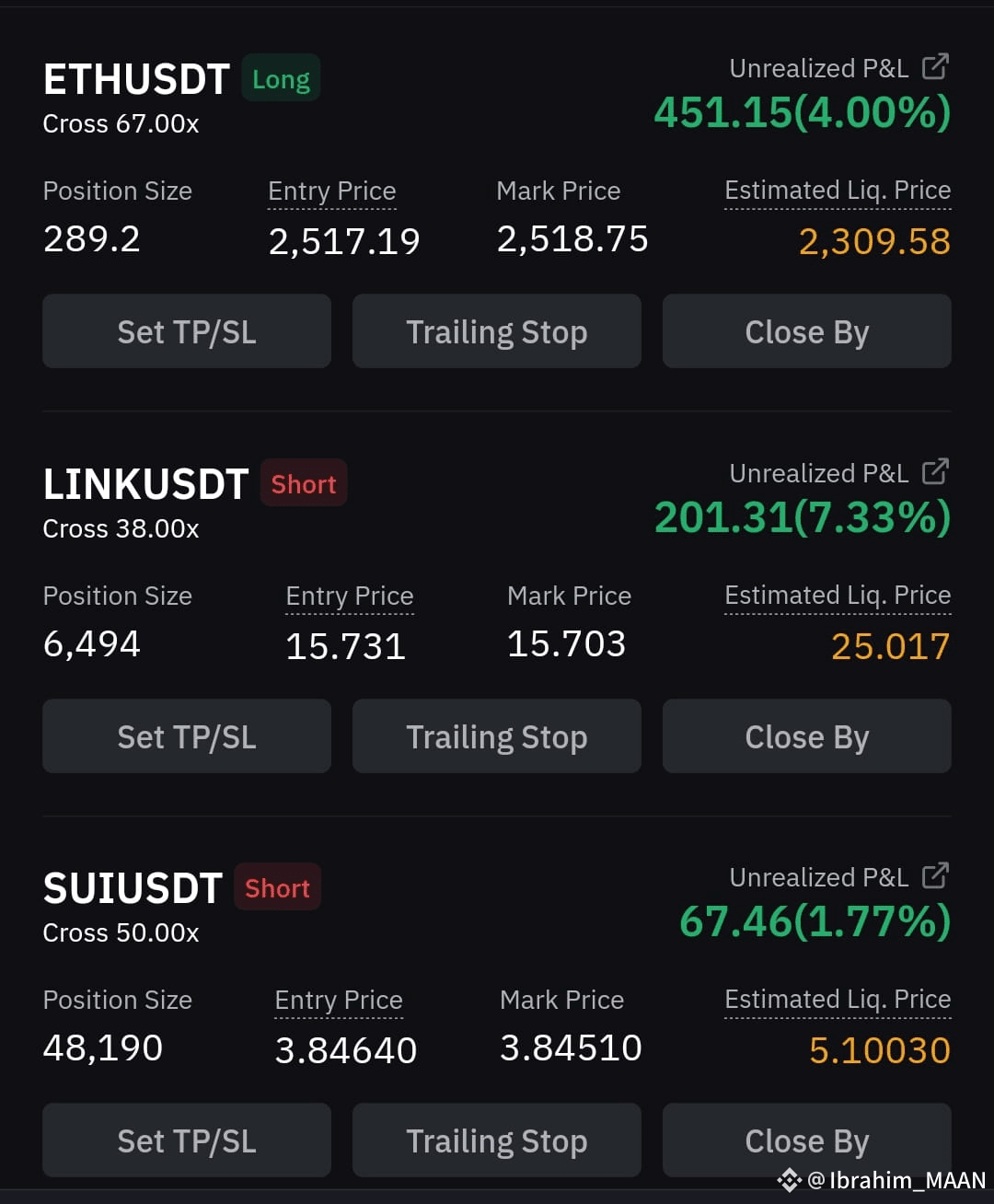
Task: Click the Binance logo watermark icon
Action: coord(790,1180)
